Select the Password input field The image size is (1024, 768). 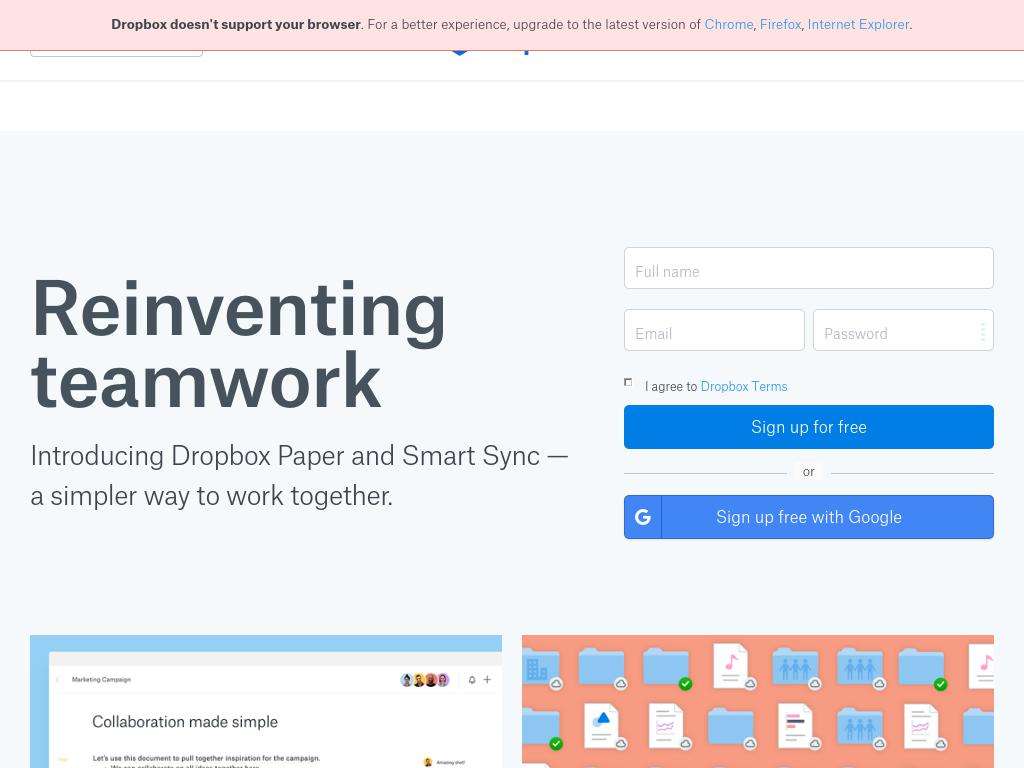coord(903,330)
